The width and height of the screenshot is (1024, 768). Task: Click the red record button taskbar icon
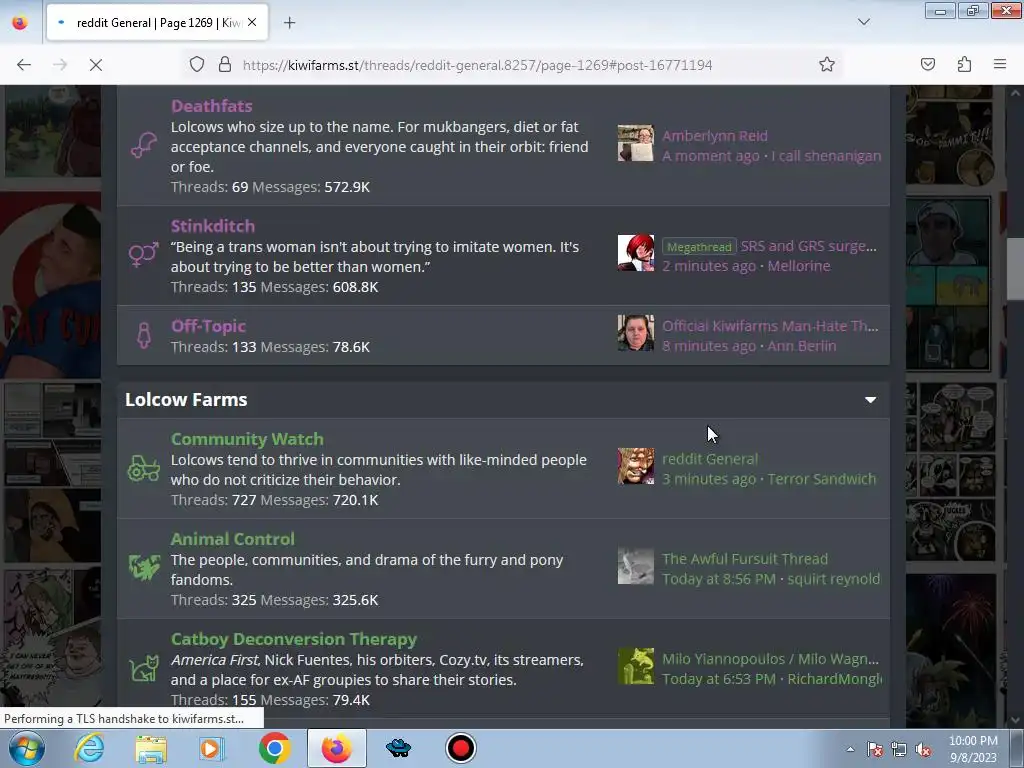(460, 748)
